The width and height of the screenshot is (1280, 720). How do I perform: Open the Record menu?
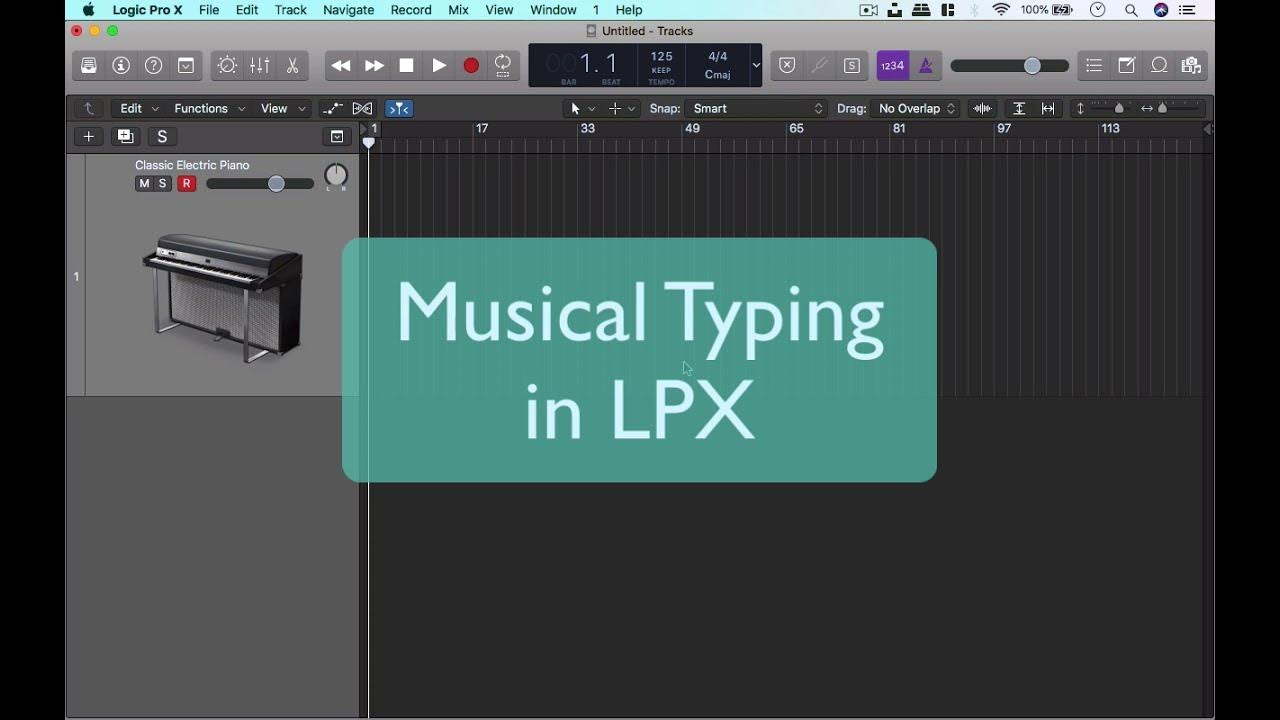pos(411,10)
